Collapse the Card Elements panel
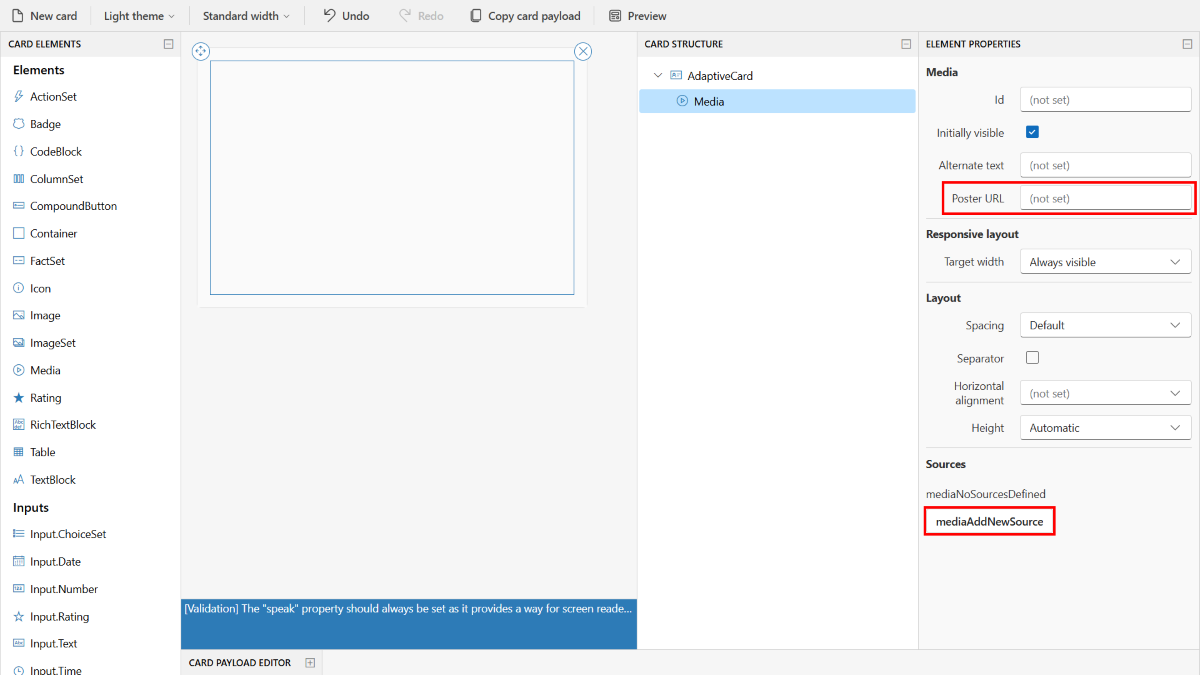The image size is (1200, 675). [168, 44]
